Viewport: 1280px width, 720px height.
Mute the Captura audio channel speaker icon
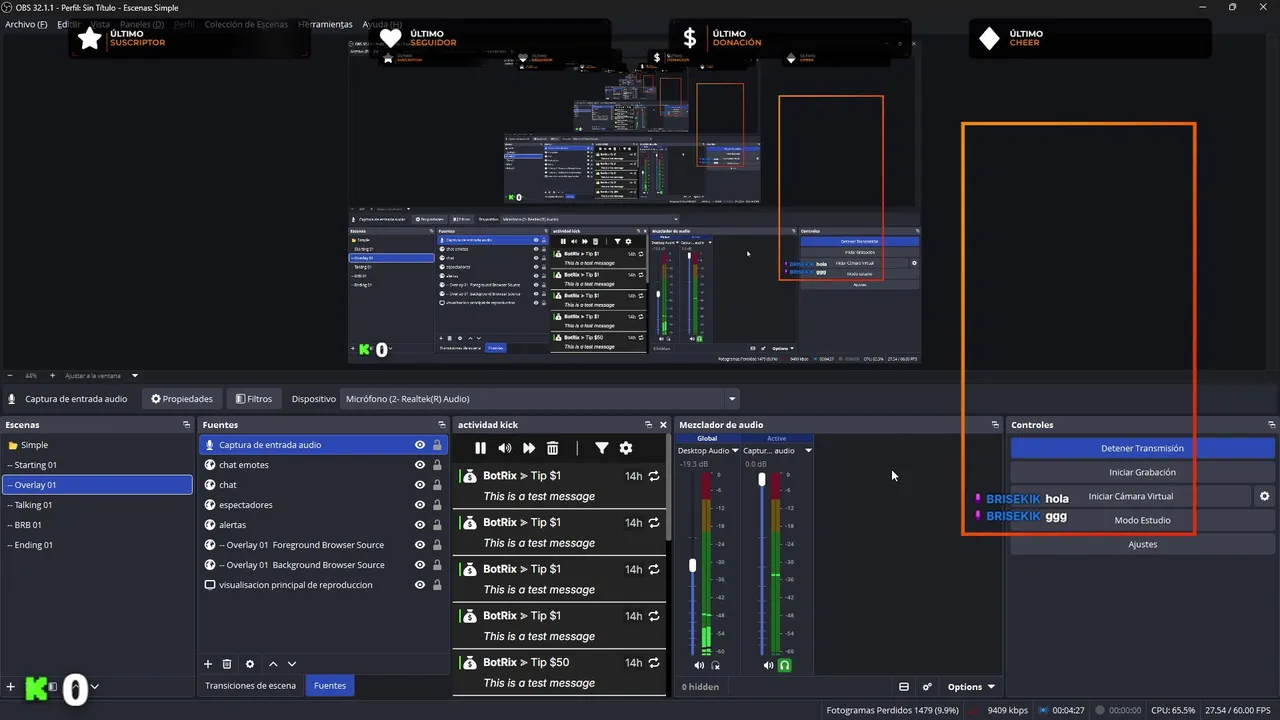tap(768, 665)
